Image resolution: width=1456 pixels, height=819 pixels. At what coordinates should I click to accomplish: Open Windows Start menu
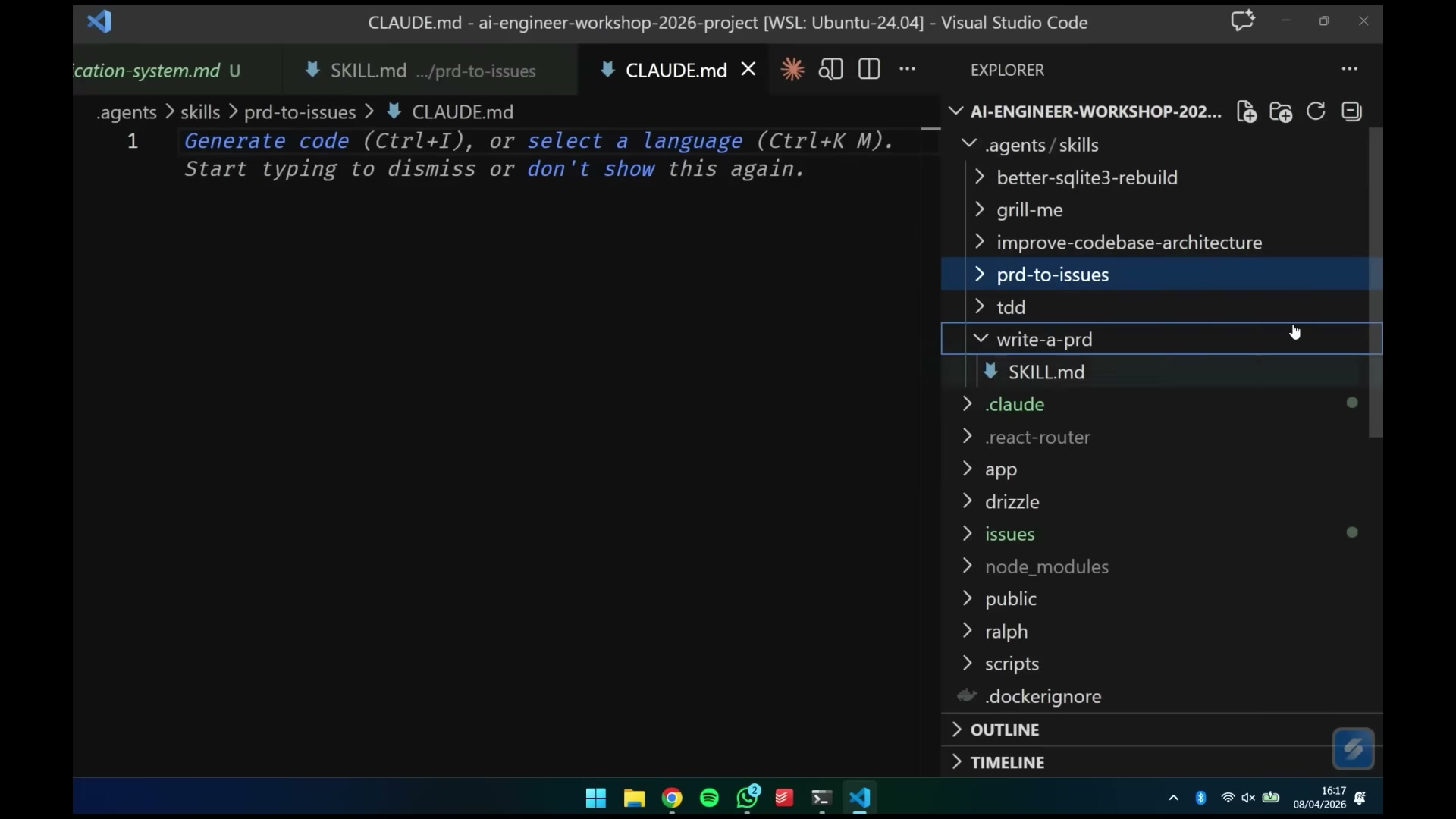pyautogui.click(x=596, y=798)
